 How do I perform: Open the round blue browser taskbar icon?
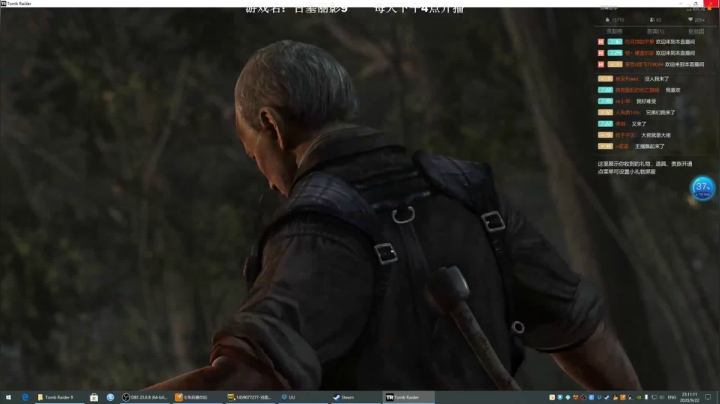(x=110, y=398)
